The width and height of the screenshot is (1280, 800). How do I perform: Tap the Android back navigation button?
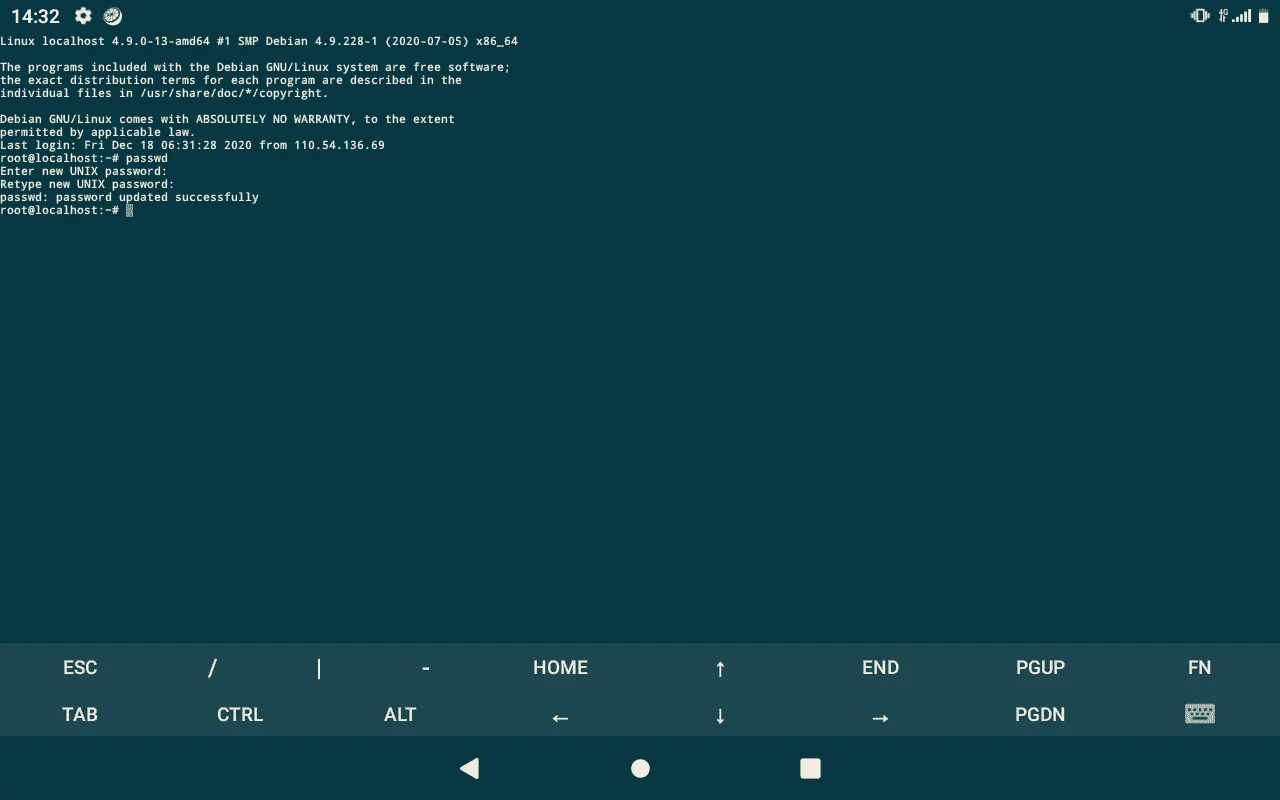pos(470,768)
